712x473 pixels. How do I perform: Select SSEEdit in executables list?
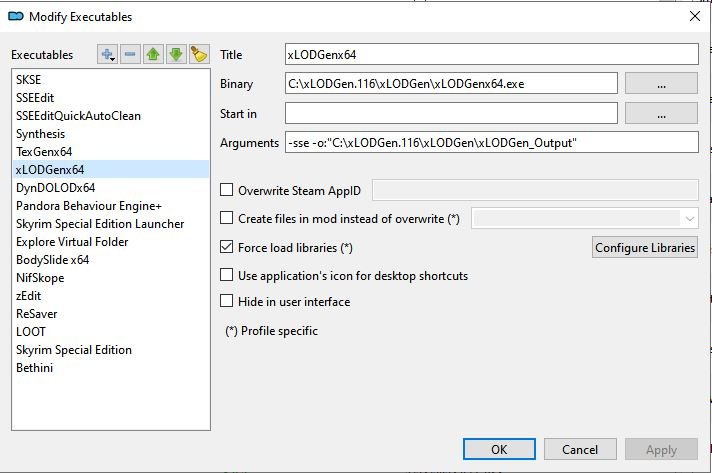click(111, 98)
